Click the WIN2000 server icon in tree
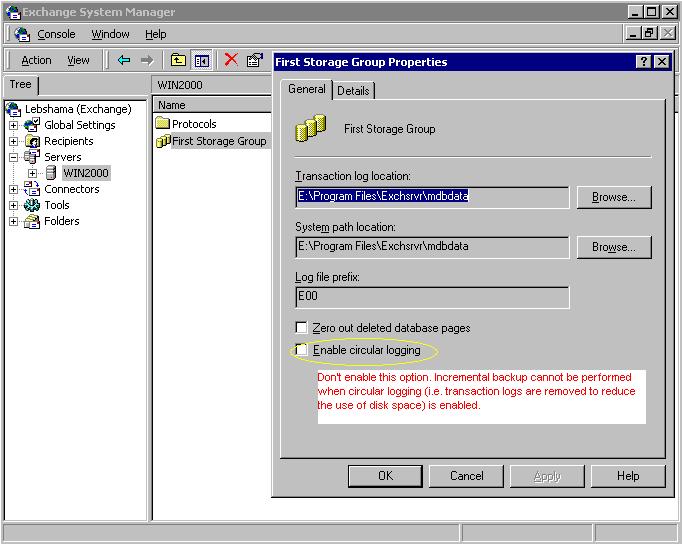 click(x=51, y=173)
